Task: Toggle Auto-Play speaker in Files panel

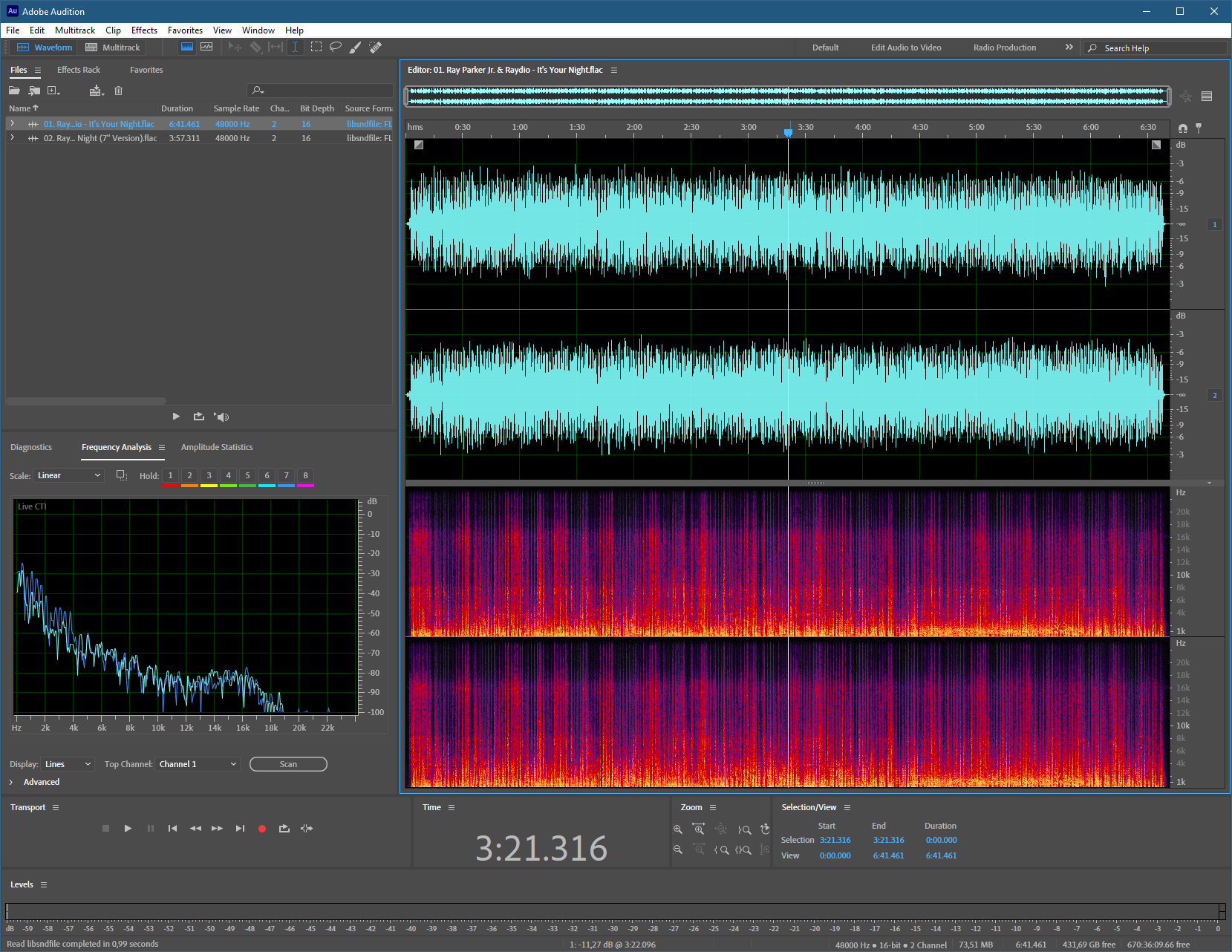Action: coord(221,417)
